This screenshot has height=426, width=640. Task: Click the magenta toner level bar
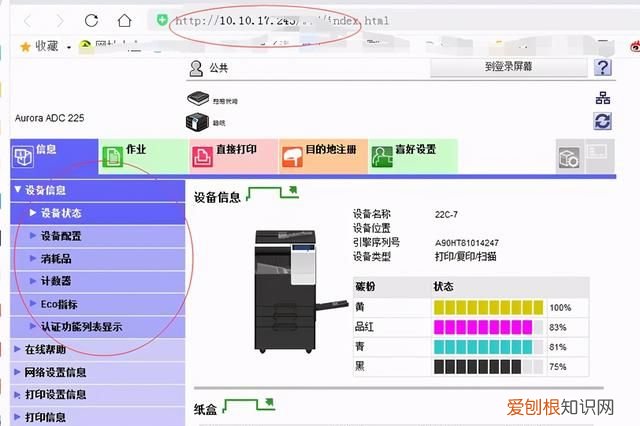[x=488, y=327]
